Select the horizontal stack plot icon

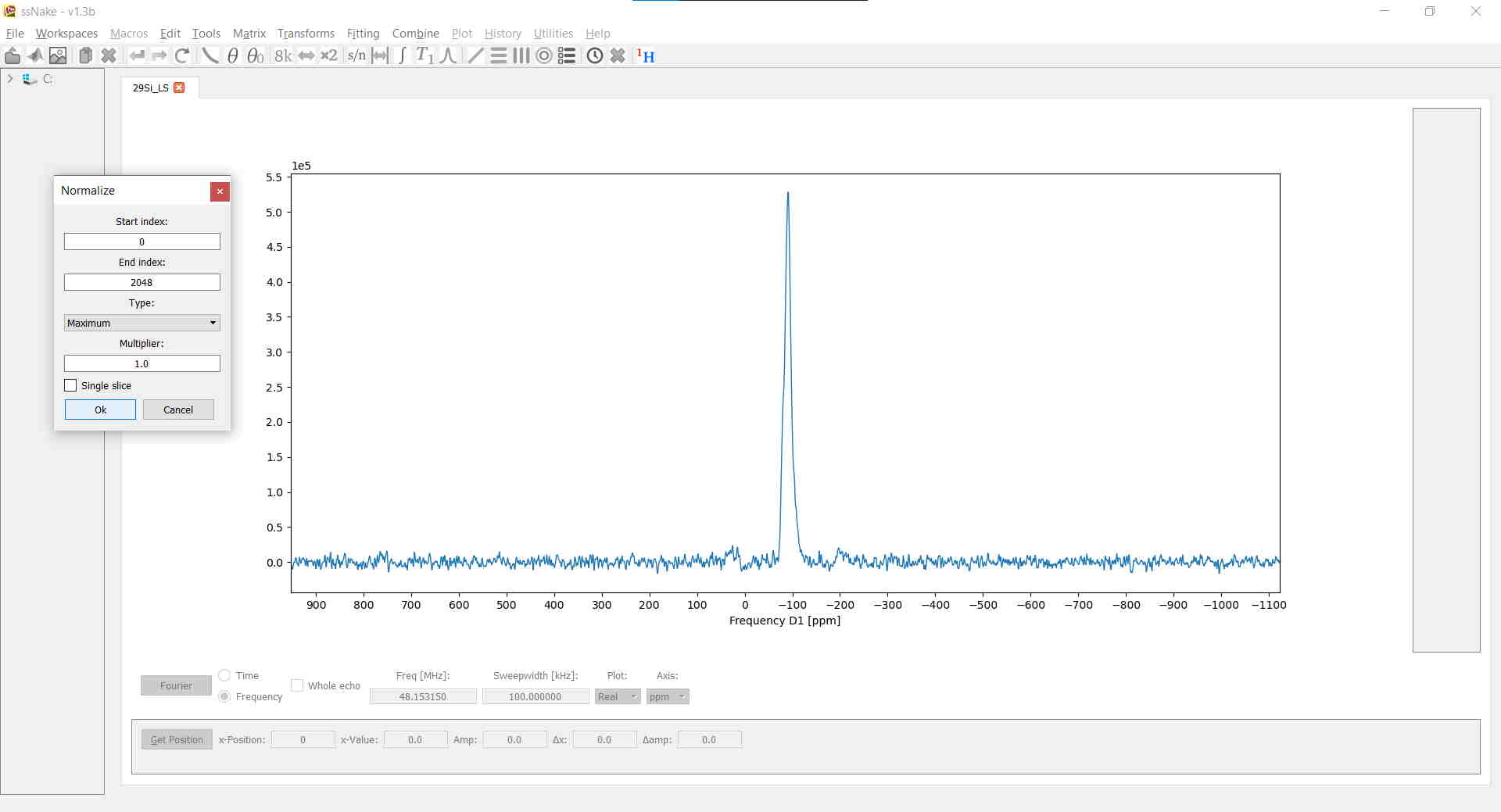[498, 55]
